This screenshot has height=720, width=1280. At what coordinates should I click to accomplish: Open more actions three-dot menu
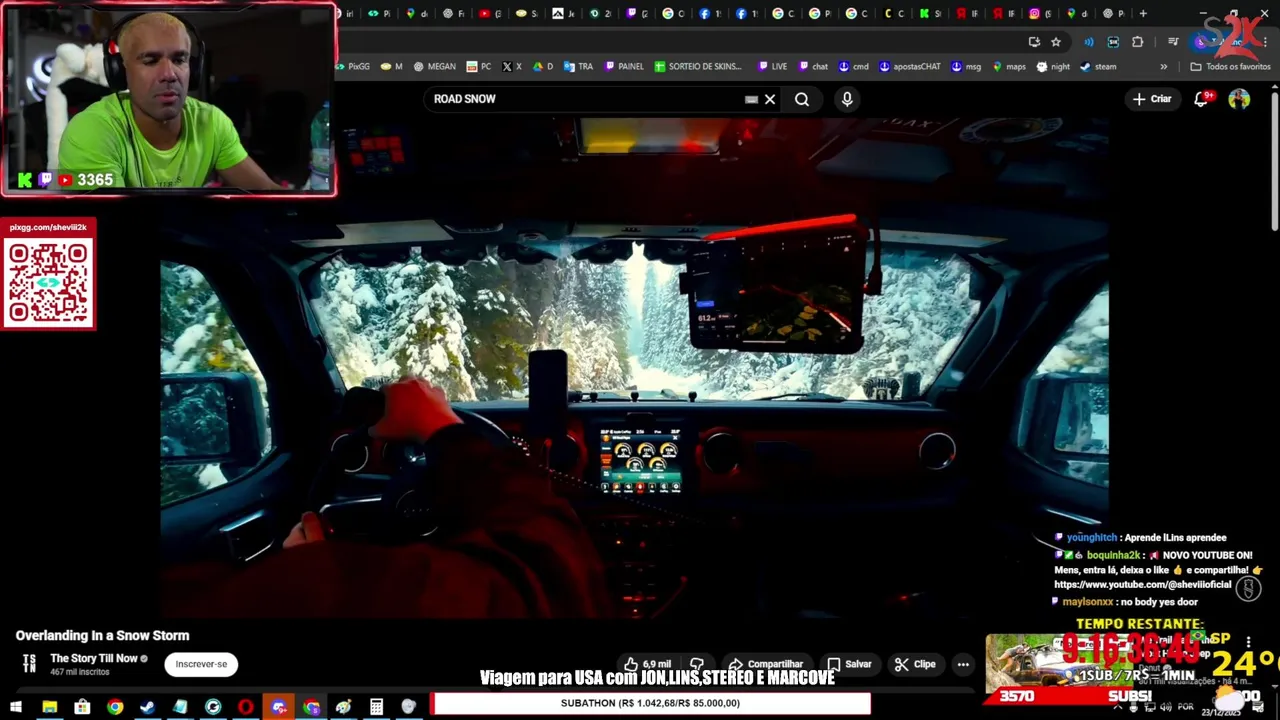click(963, 664)
